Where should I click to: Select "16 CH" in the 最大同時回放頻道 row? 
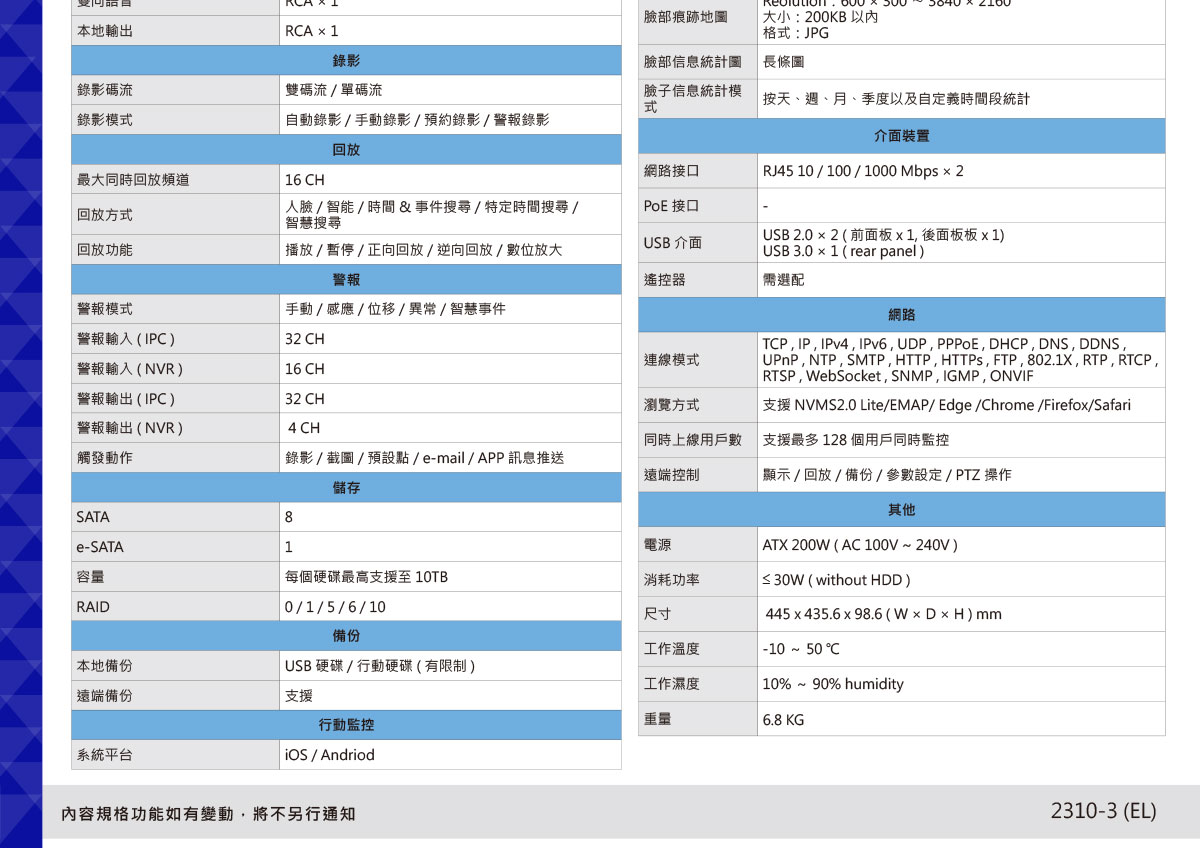click(305, 180)
